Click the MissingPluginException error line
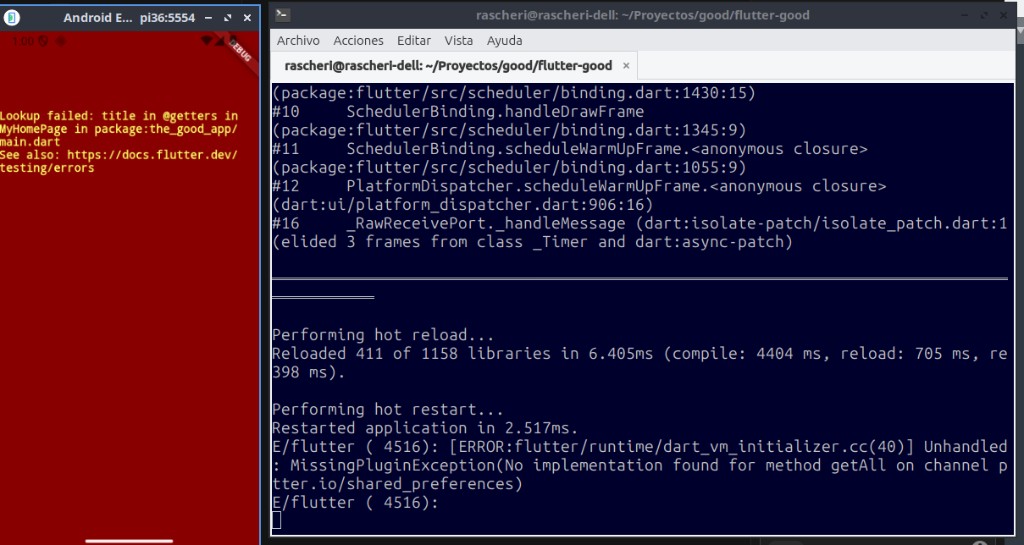Screen dimensions: 1024x545 [639, 465]
